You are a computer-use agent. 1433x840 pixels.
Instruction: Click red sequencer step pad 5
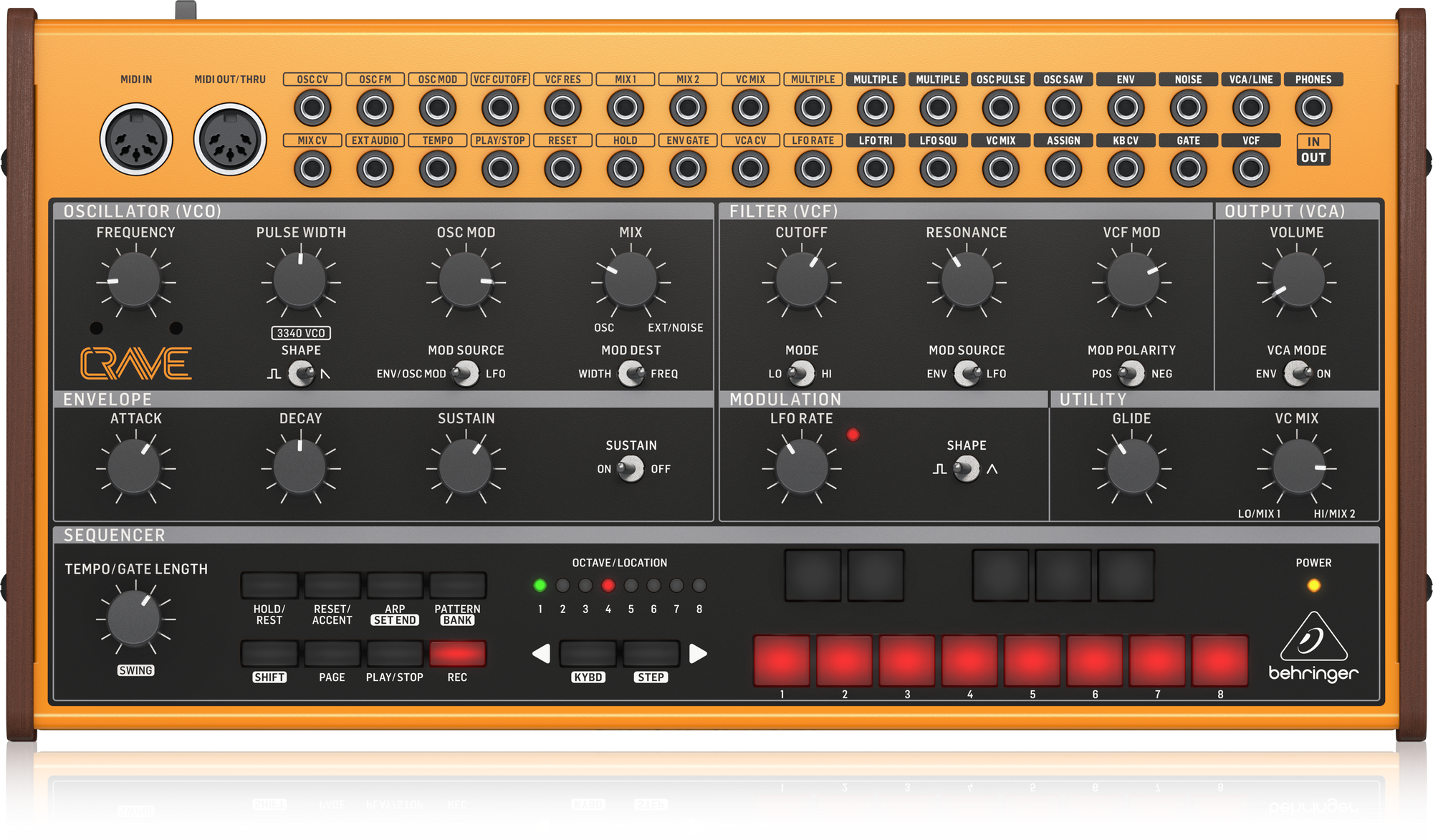click(1032, 660)
